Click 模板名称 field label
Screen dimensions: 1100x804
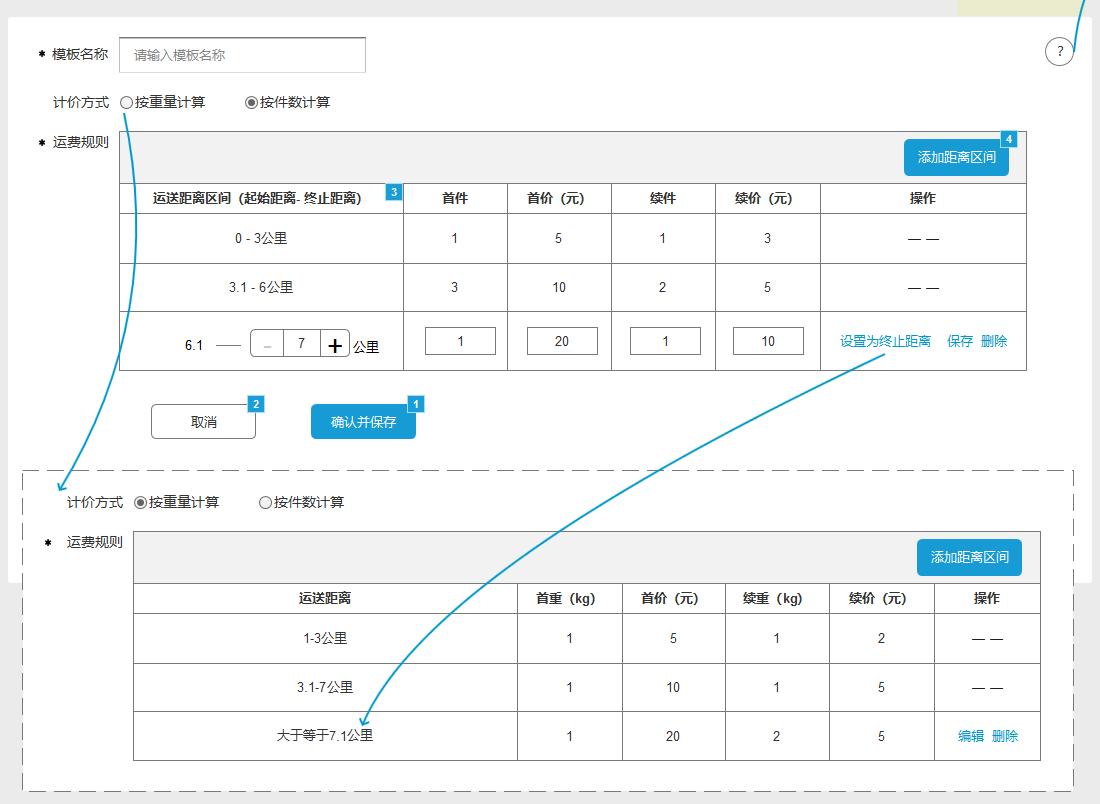pyautogui.click(x=79, y=55)
